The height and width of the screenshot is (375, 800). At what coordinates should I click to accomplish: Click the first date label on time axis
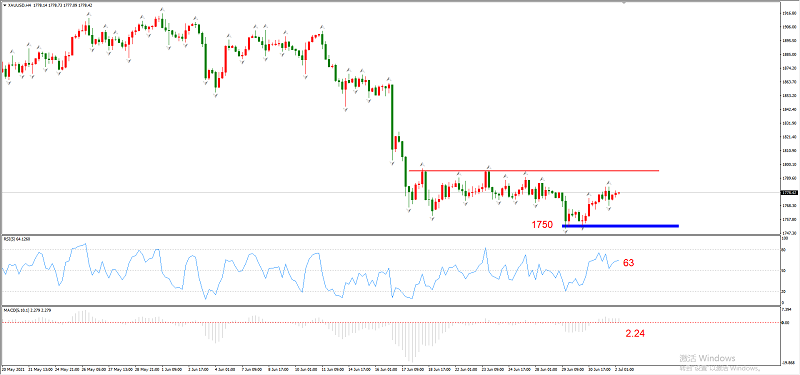(13, 368)
